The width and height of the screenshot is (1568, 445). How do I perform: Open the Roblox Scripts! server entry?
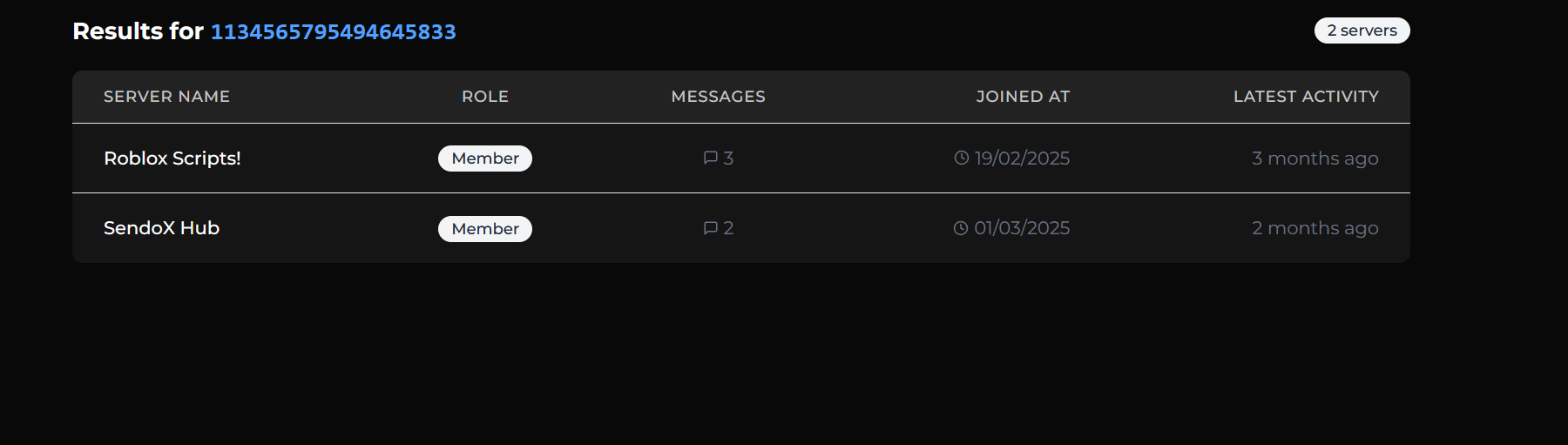[172, 158]
